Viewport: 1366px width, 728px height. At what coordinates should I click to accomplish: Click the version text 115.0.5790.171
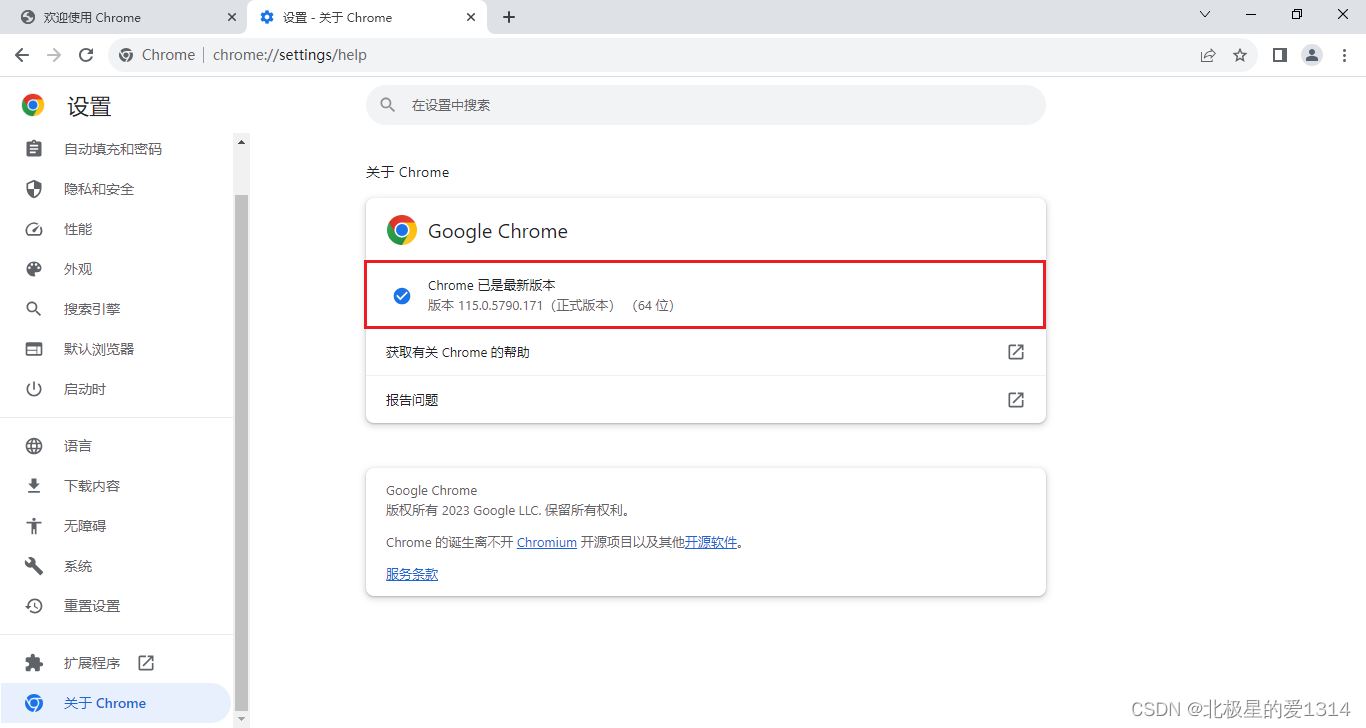pyautogui.click(x=500, y=305)
